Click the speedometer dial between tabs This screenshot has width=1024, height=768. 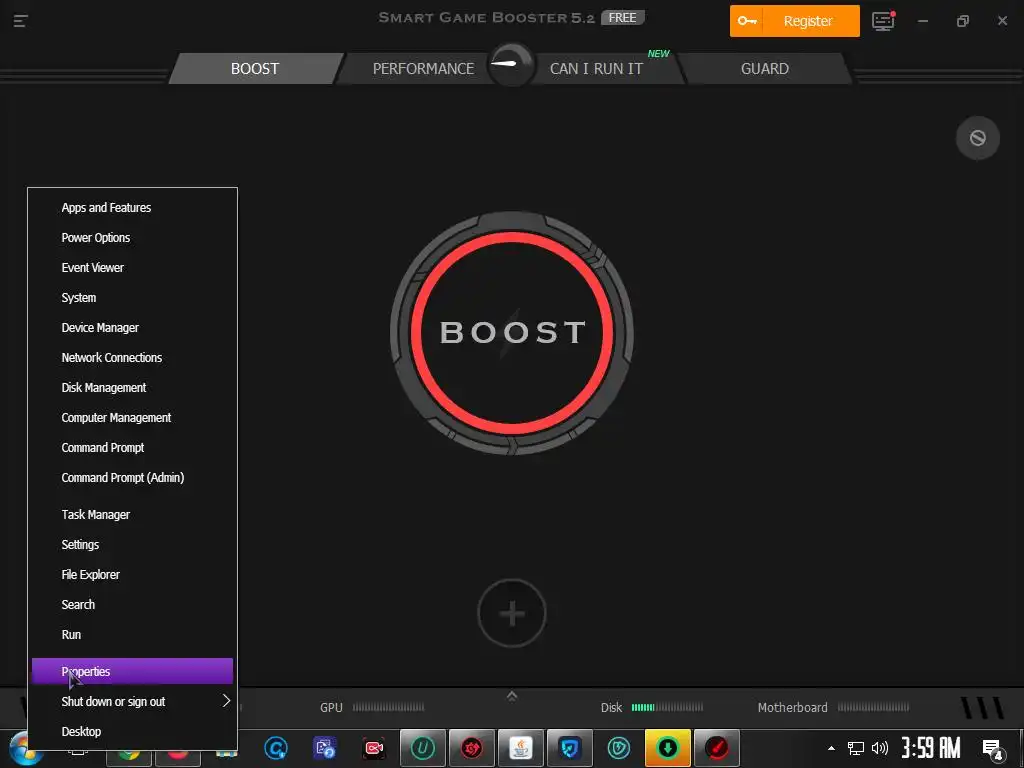click(511, 64)
